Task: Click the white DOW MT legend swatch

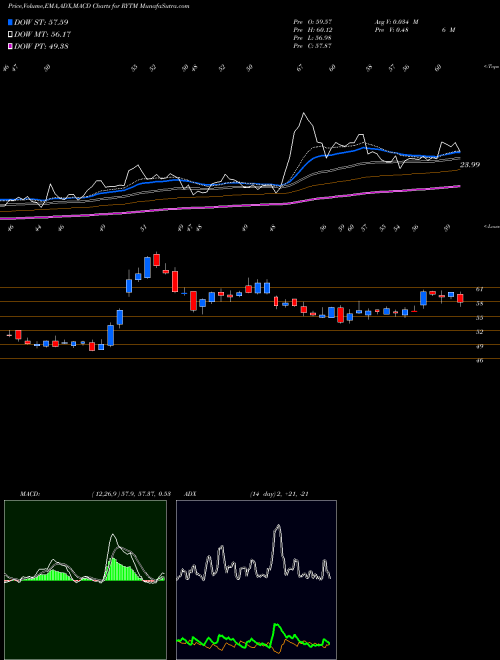Action: tap(10, 34)
